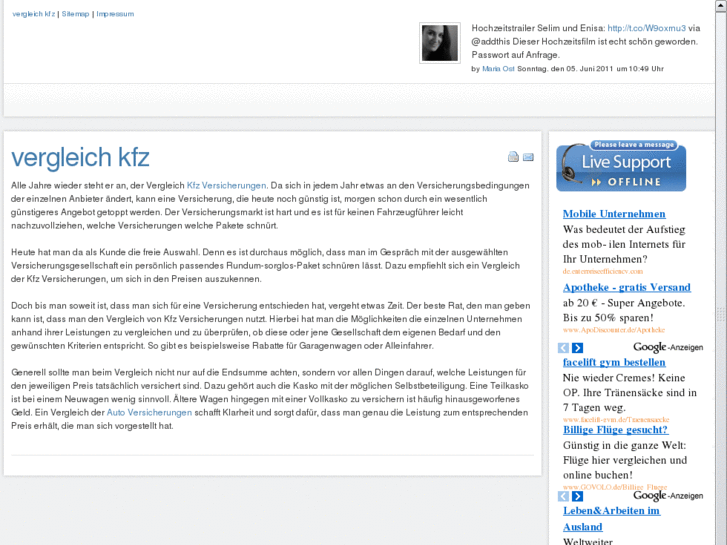Follow the 'Kfz Versicherungen' article link
Image resolution: width=727 pixels, height=545 pixels.
[x=227, y=186]
